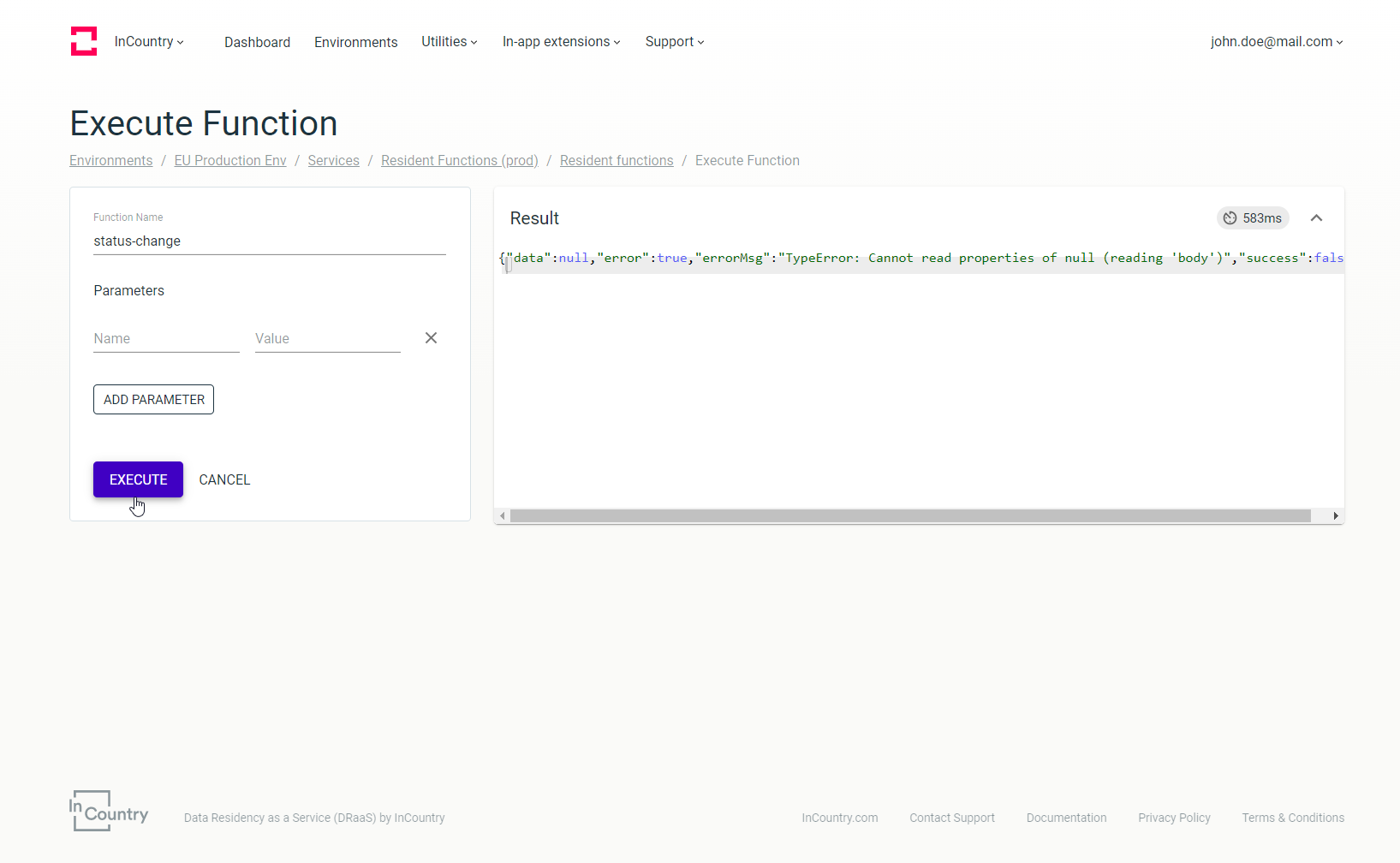Click the stopwatch icon in 583ms badge
This screenshot has height=863, width=1400.
[1230, 218]
